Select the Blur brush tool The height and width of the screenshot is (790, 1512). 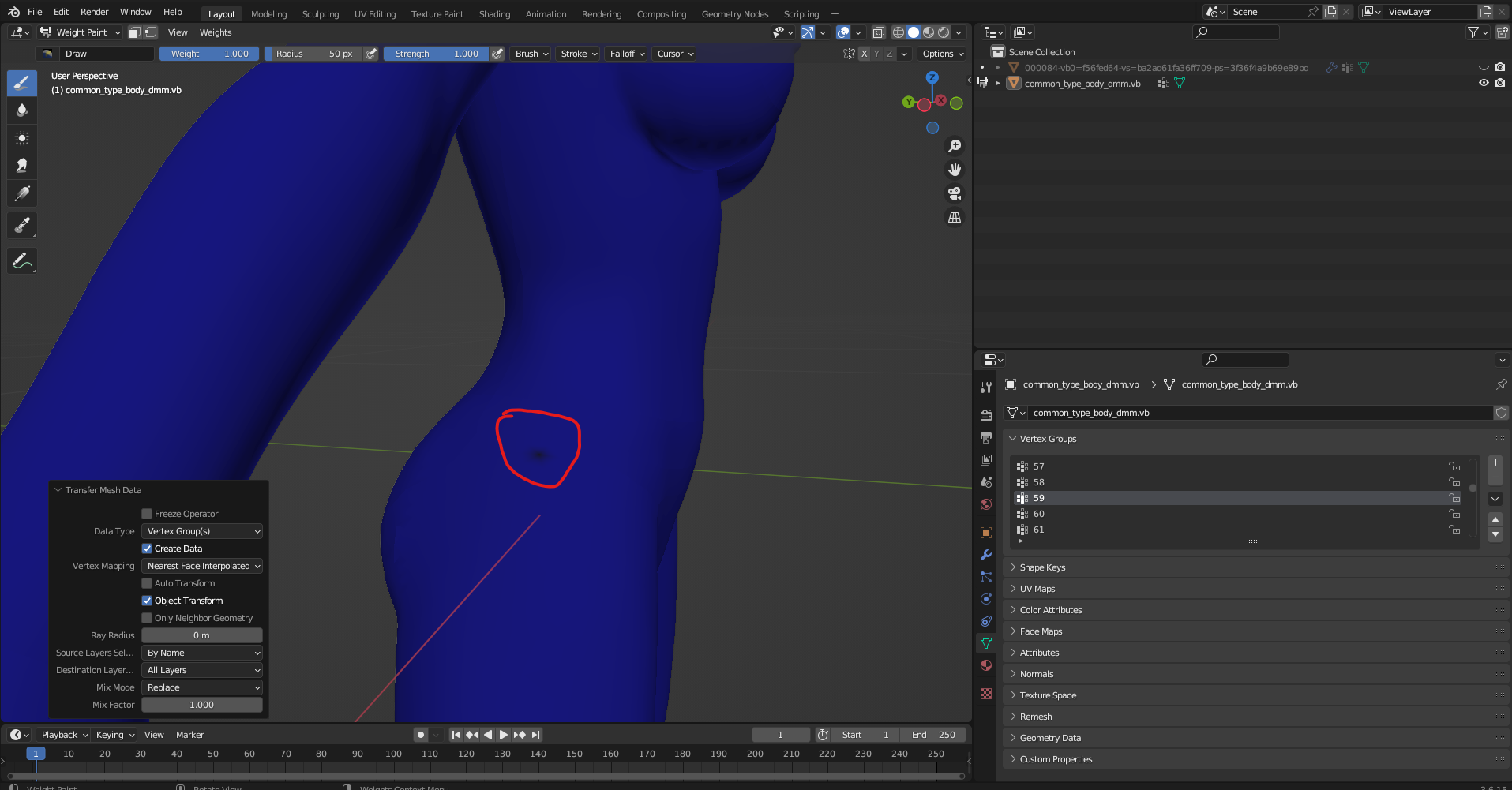point(22,110)
